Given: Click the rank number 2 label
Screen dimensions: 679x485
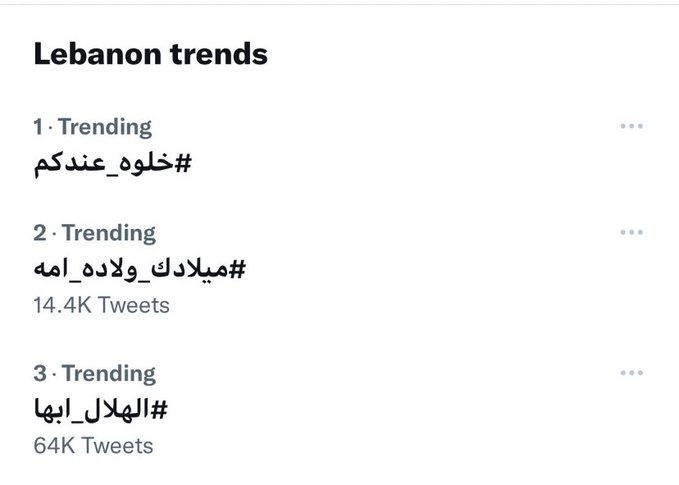Looking at the screenshot, I should tap(40, 233).
